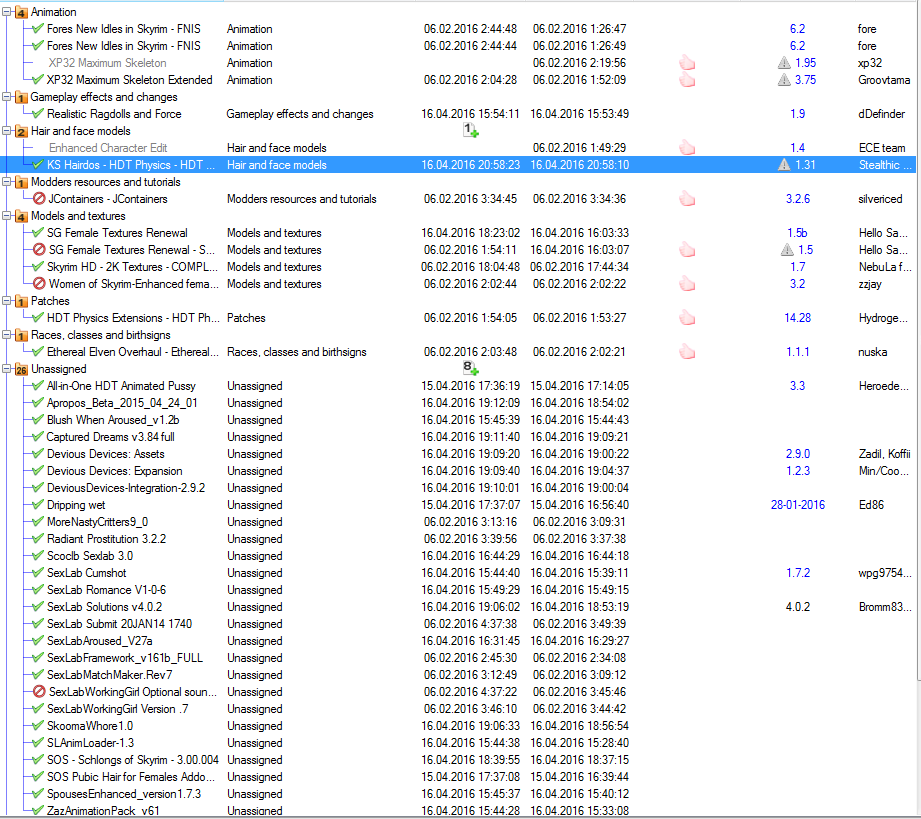
Task: Select mod SpousesEnhanced_version1.7.3
Action: (x=124, y=794)
